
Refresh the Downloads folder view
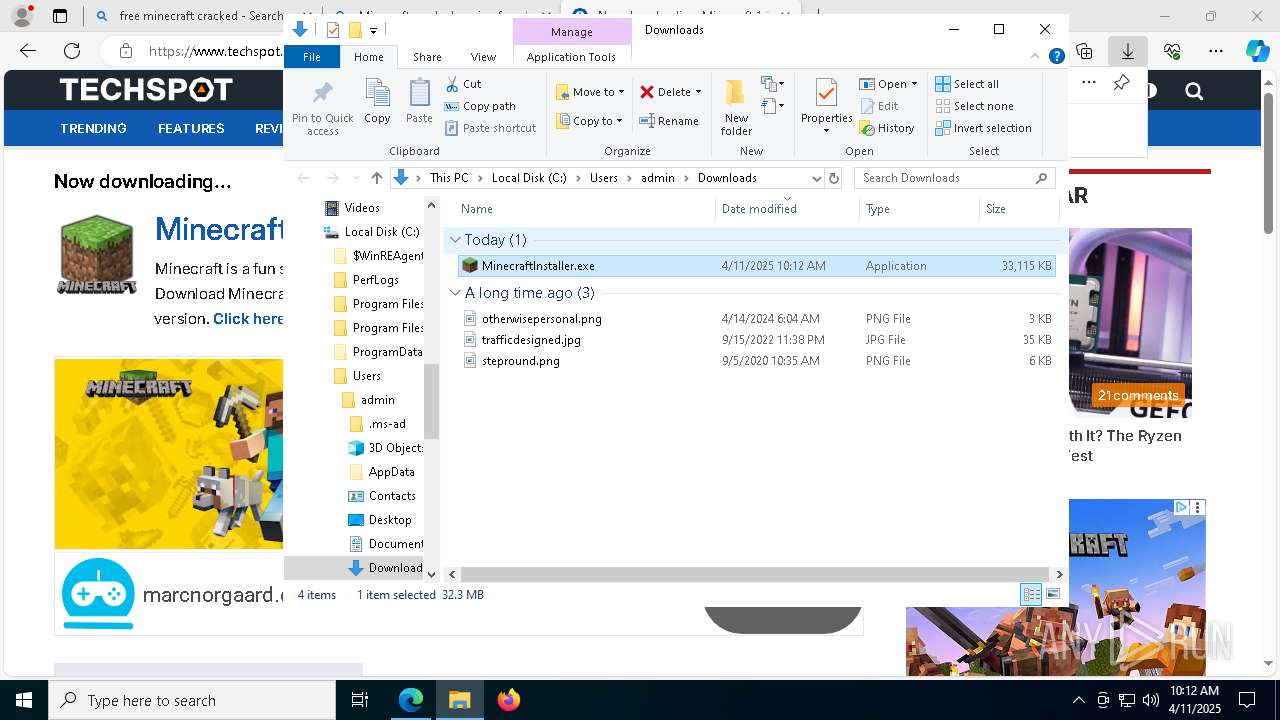(834, 178)
